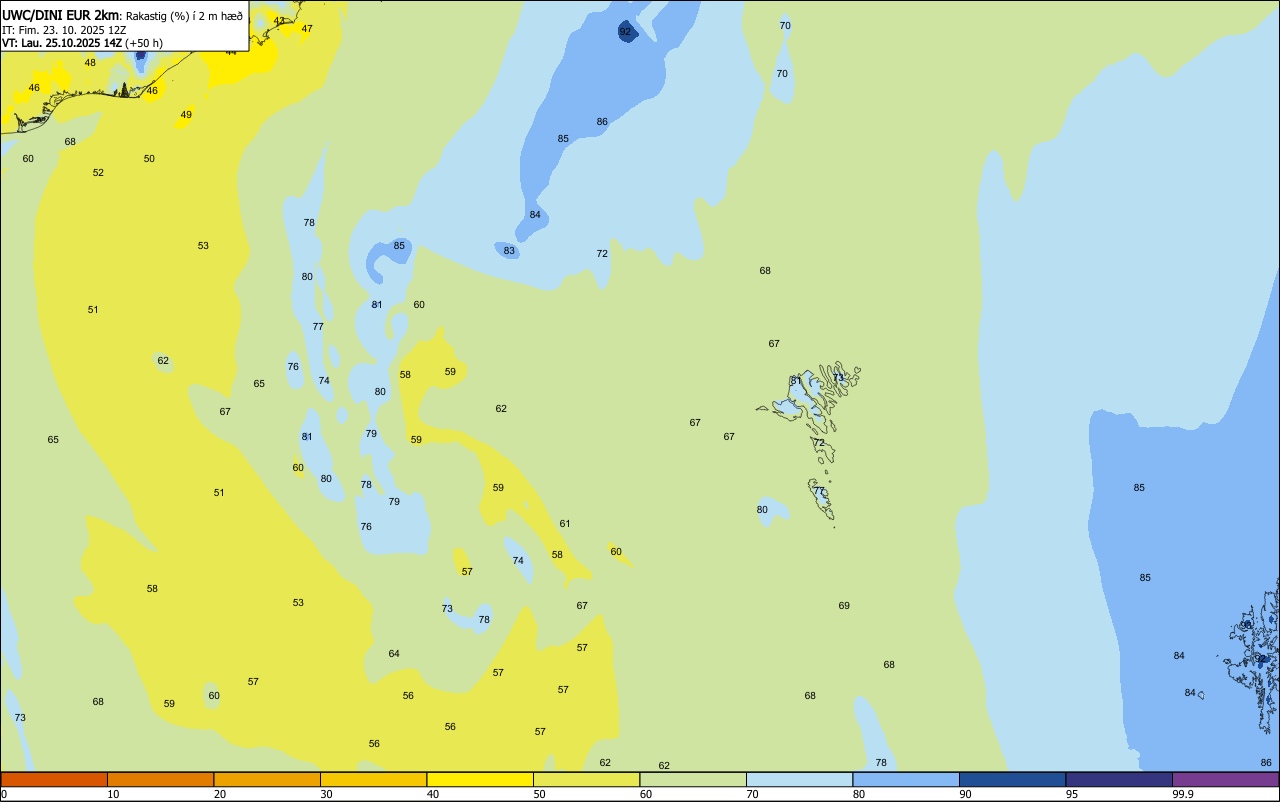
Task: Select the 80–90 medium blue legend swatch
Action: click(x=906, y=779)
